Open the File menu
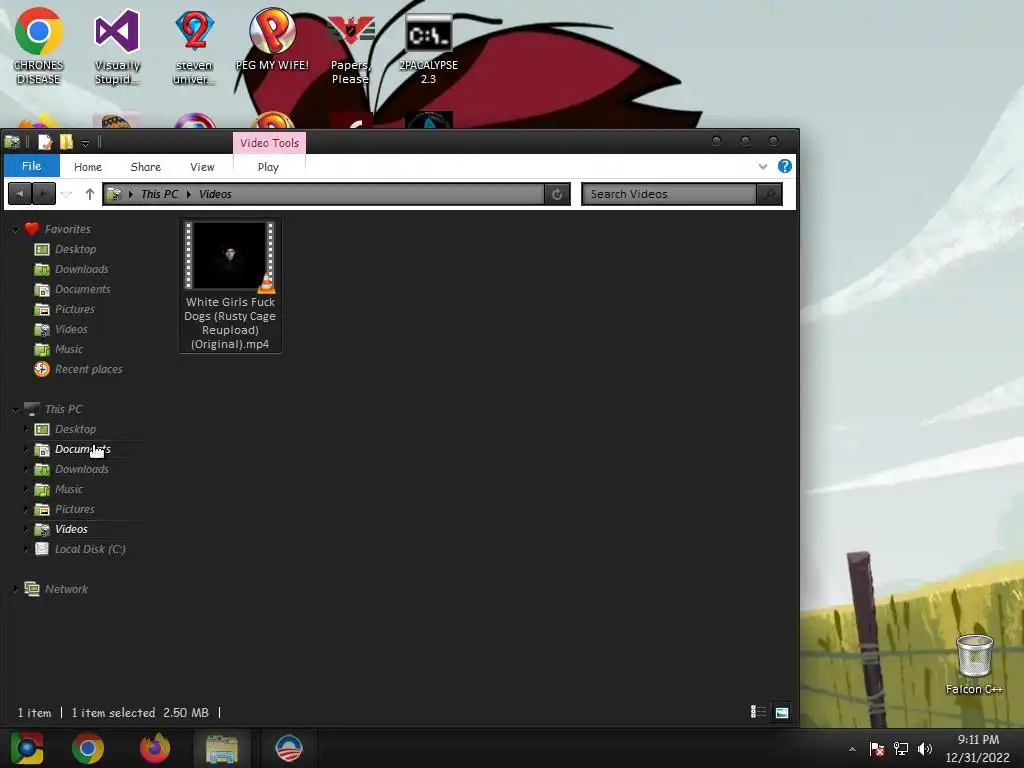This screenshot has width=1024, height=768. (31, 166)
